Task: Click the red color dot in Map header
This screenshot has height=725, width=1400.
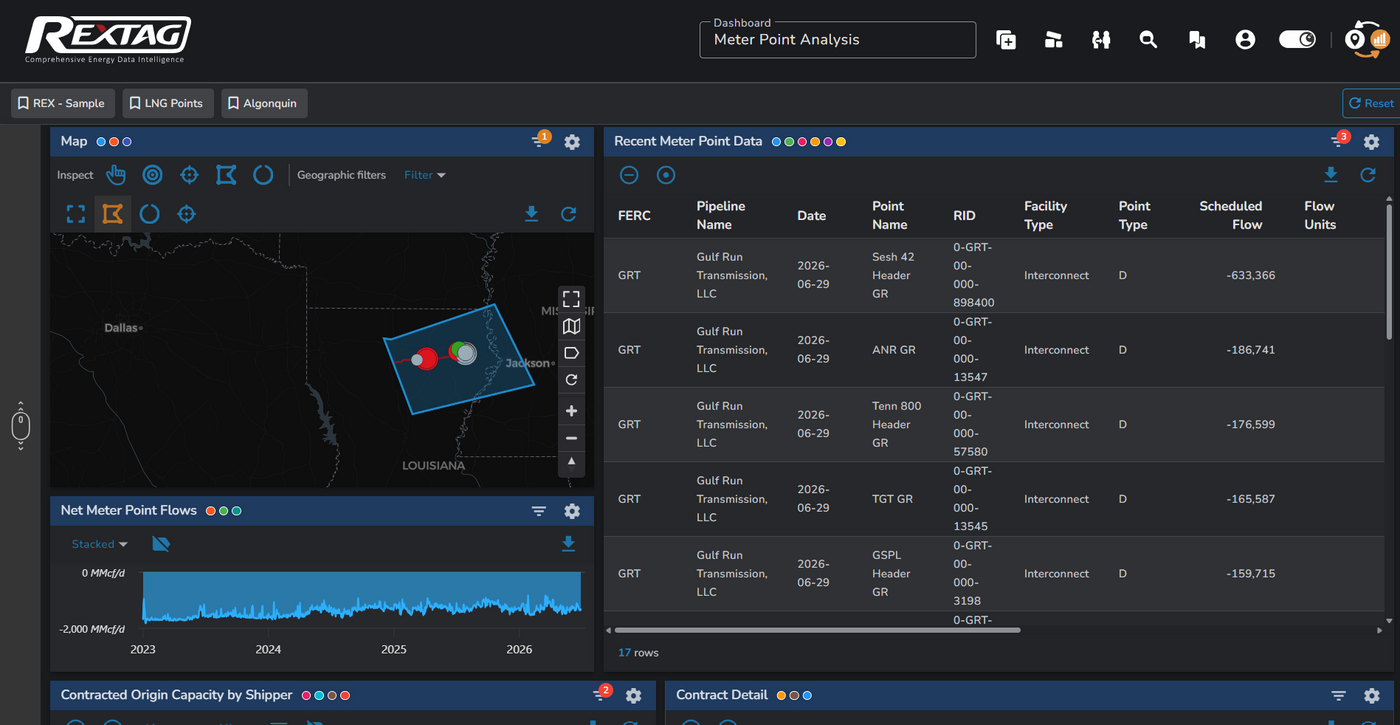Action: [x=114, y=142]
